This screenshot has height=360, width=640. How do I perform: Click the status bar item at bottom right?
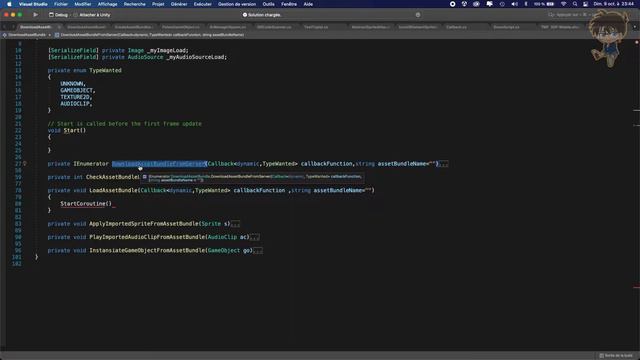[616, 356]
